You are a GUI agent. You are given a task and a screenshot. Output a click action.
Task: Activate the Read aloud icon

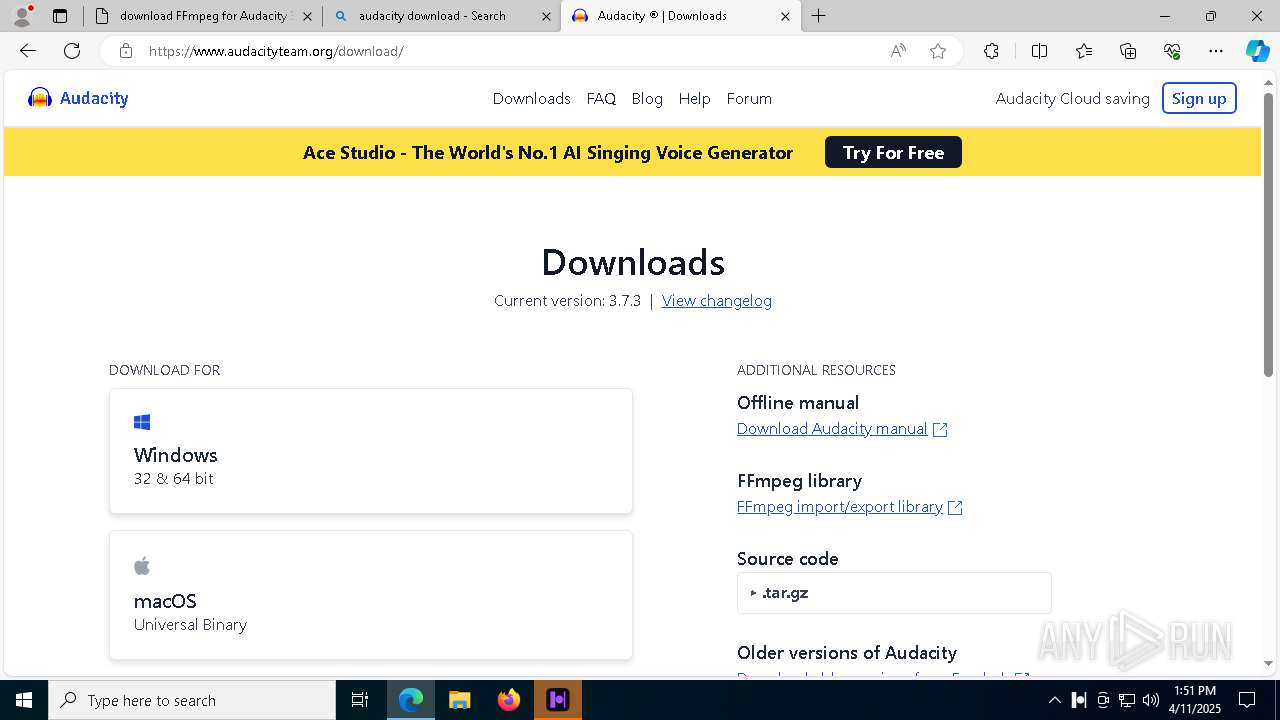pyautogui.click(x=898, y=51)
